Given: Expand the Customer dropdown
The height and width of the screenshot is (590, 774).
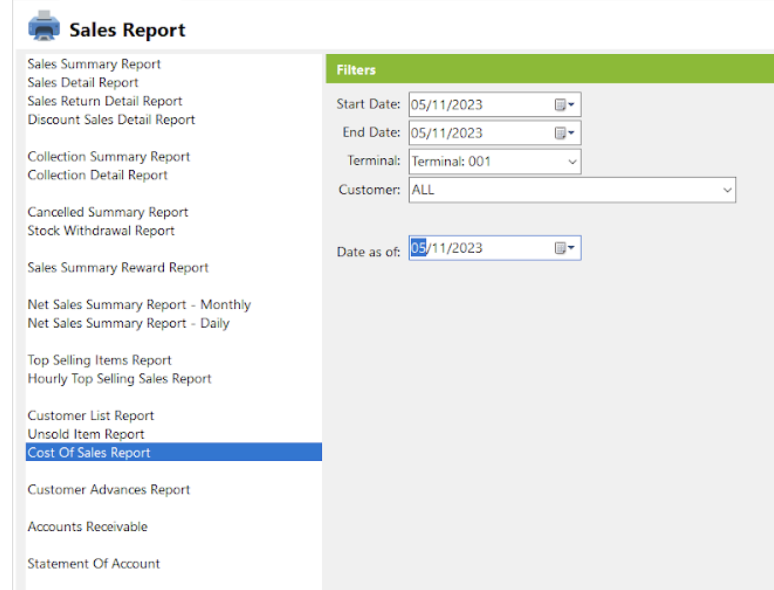Looking at the screenshot, I should coord(727,190).
